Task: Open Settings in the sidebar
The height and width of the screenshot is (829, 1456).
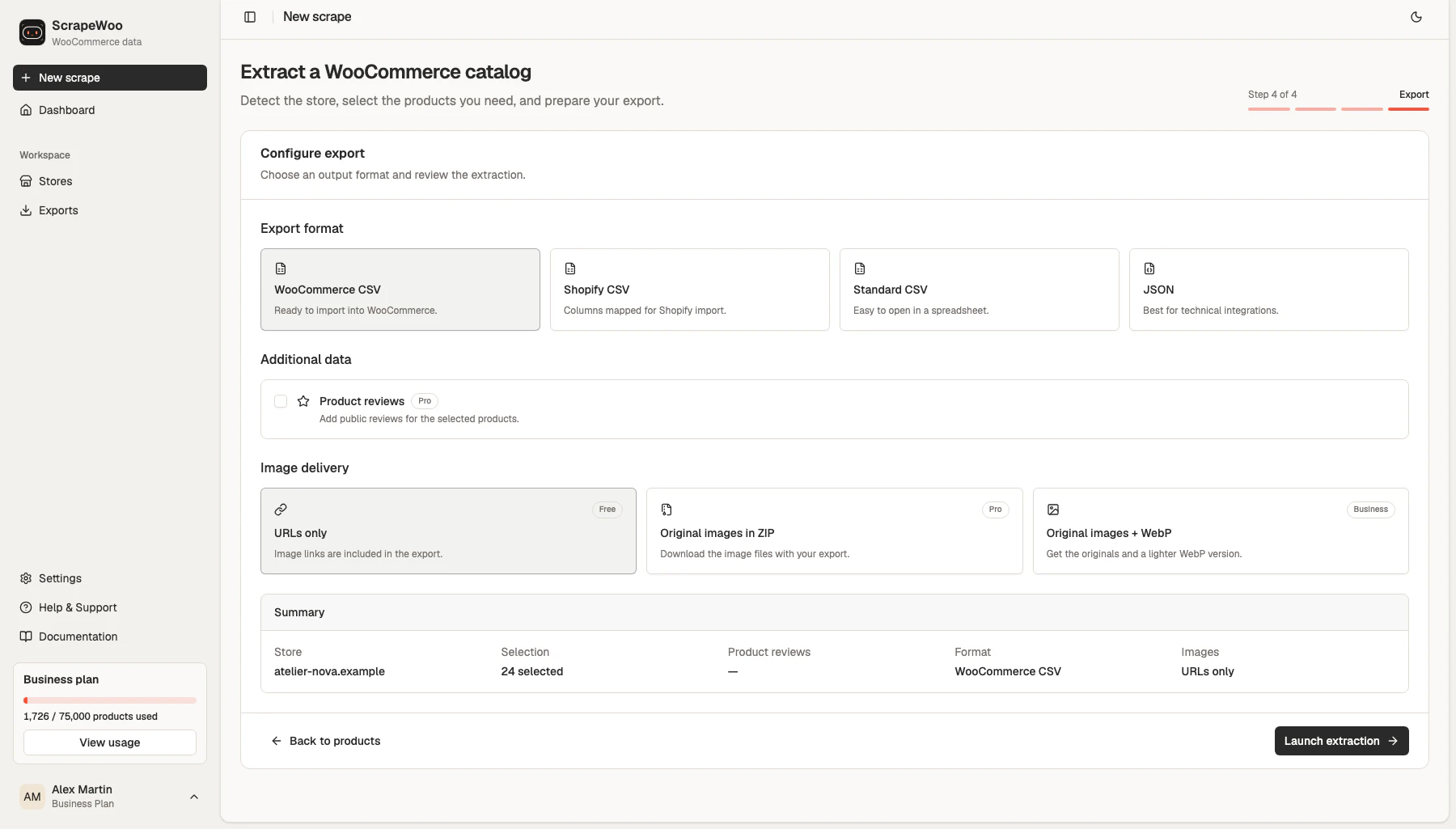Action: 110,578
